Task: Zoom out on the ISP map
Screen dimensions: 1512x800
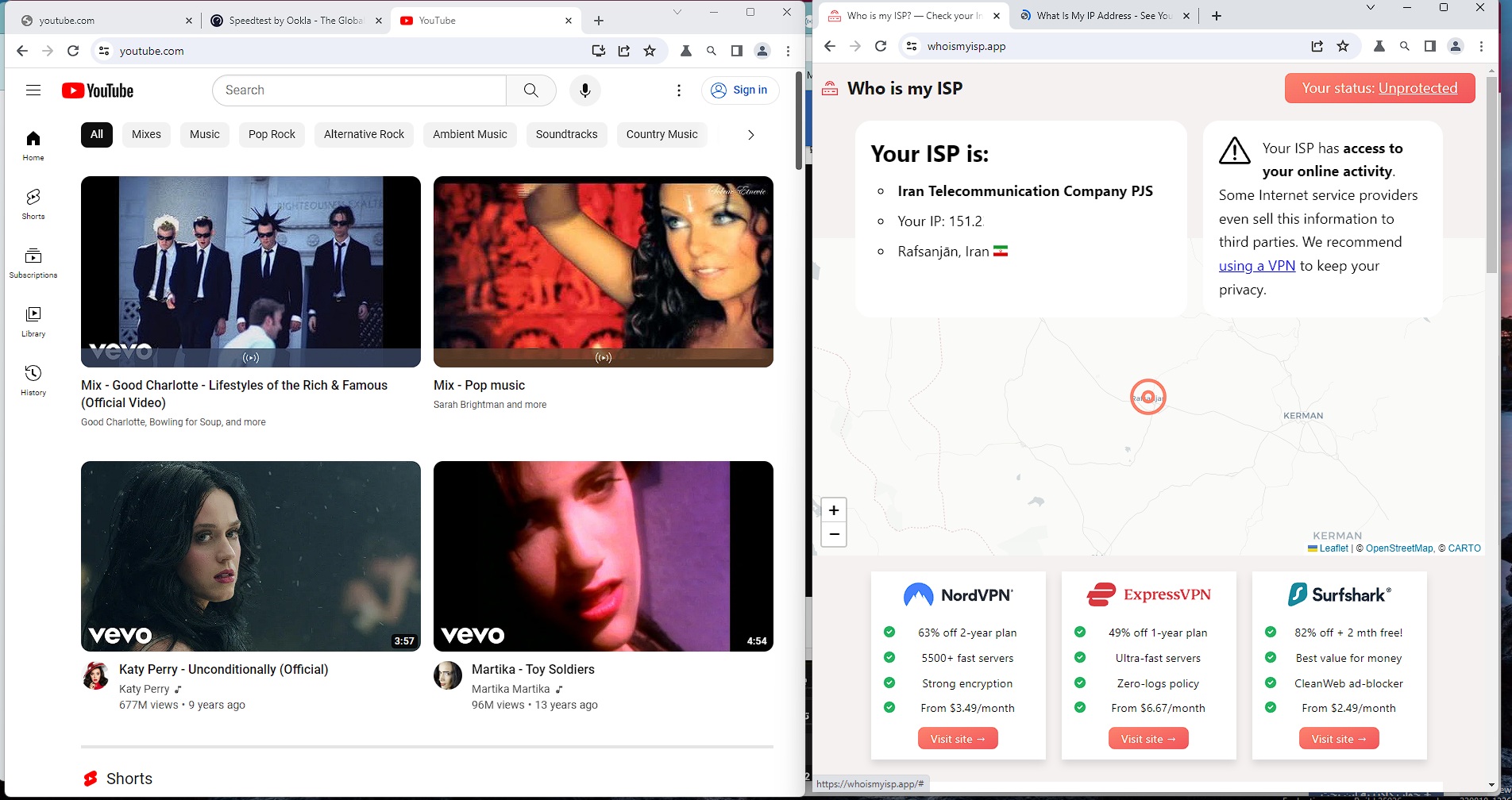Action: [834, 535]
